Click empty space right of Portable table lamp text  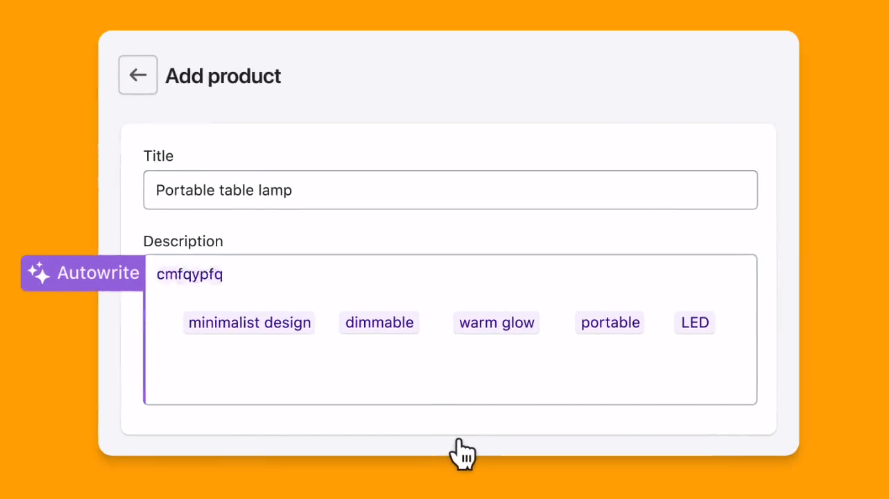coord(522,190)
